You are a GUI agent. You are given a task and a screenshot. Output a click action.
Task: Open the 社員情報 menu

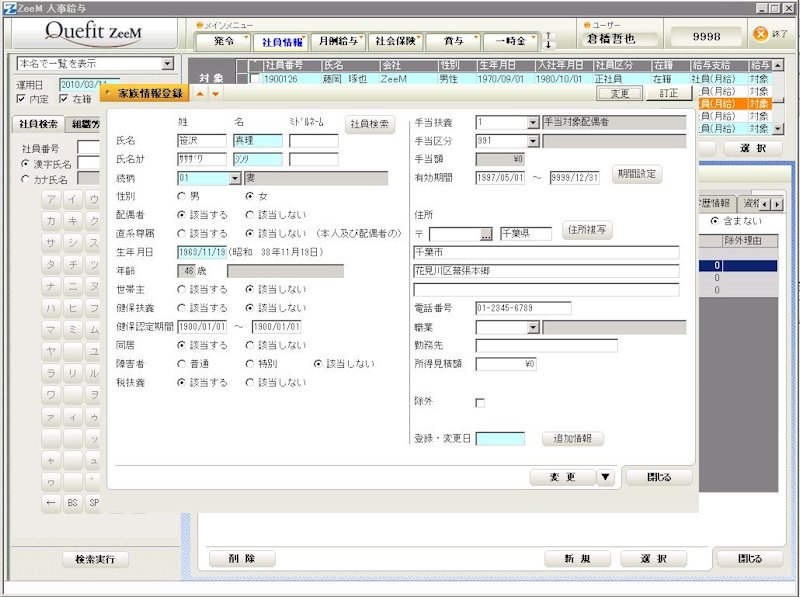coord(281,42)
